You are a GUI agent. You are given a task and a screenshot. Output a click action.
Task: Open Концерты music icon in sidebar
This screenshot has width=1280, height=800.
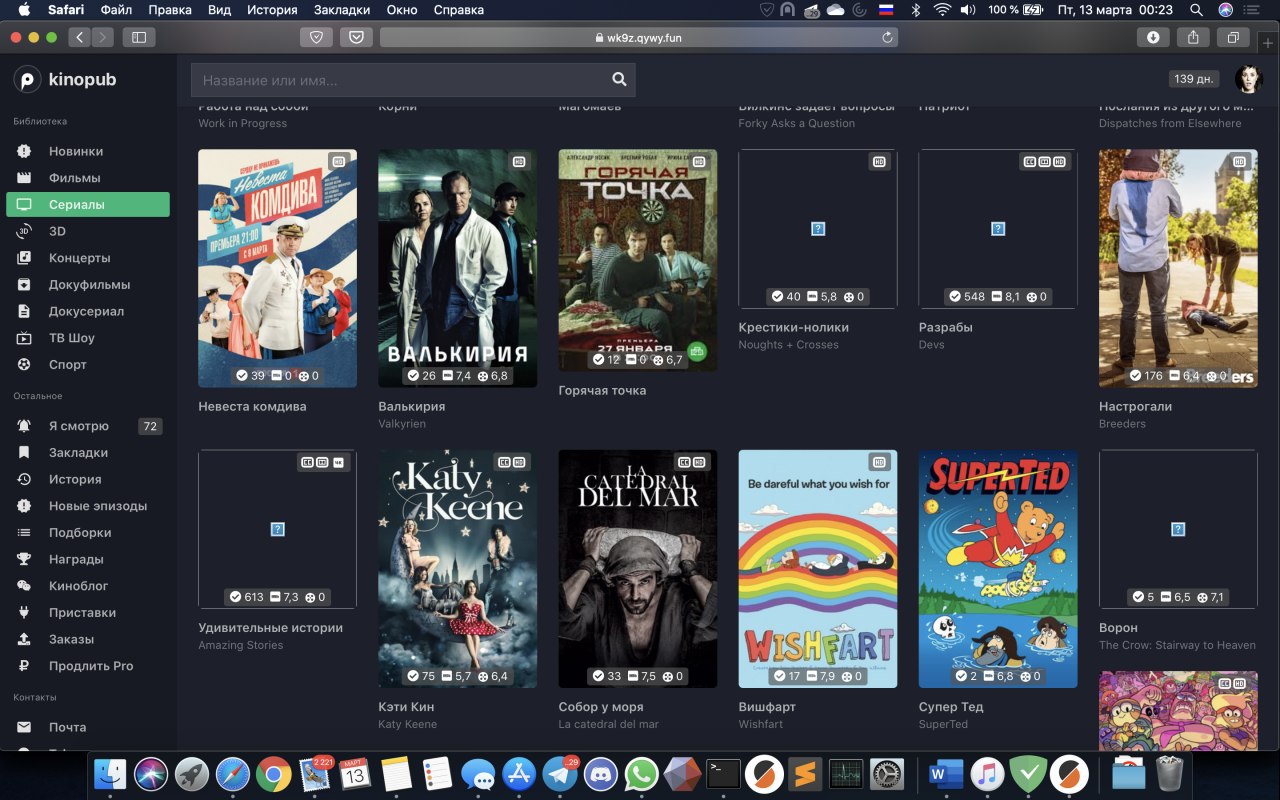[25, 258]
